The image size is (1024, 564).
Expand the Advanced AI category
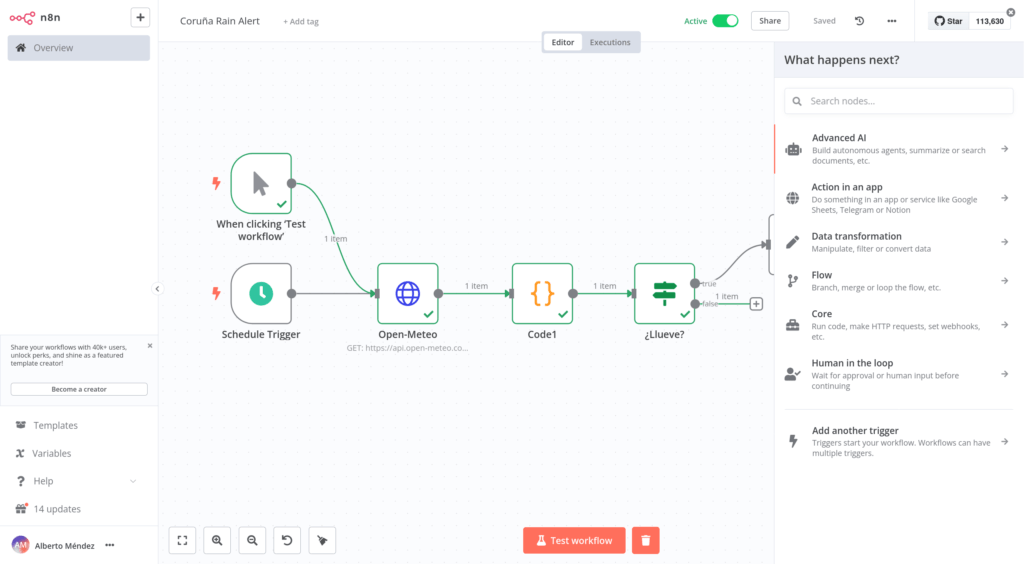[897, 149]
